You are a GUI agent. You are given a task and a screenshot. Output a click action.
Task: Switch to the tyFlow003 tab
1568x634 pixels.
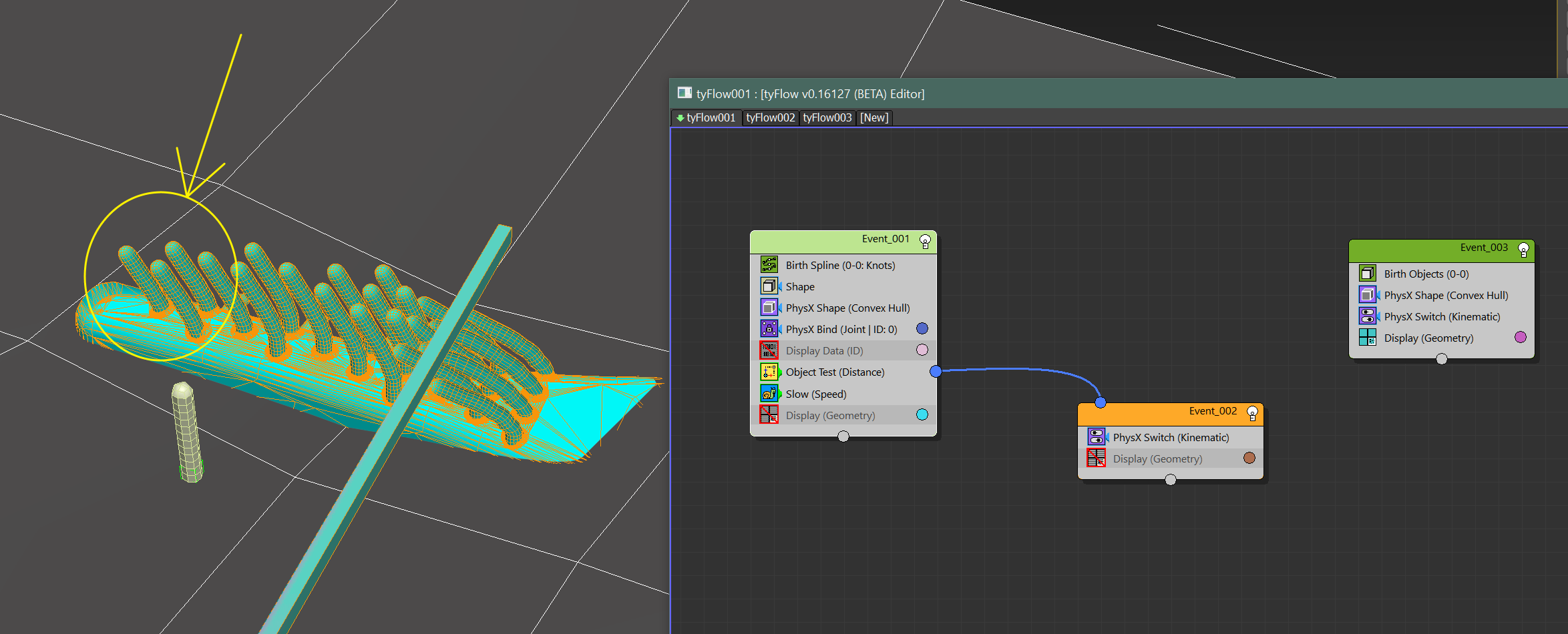click(x=827, y=117)
